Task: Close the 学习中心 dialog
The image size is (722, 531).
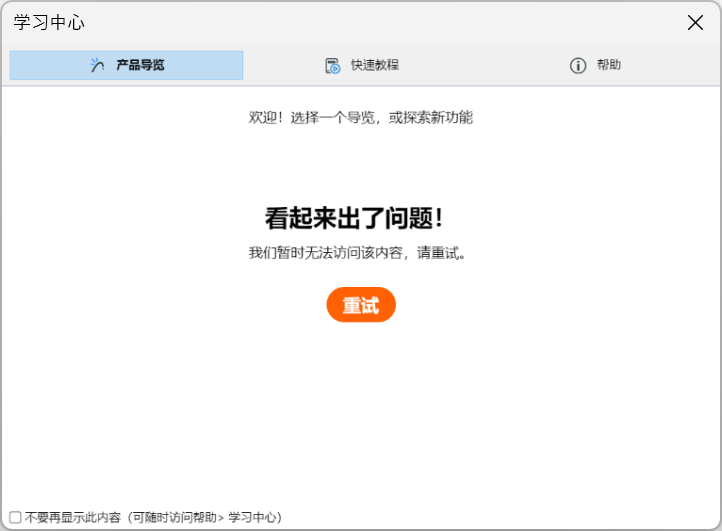Action: pyautogui.click(x=695, y=22)
